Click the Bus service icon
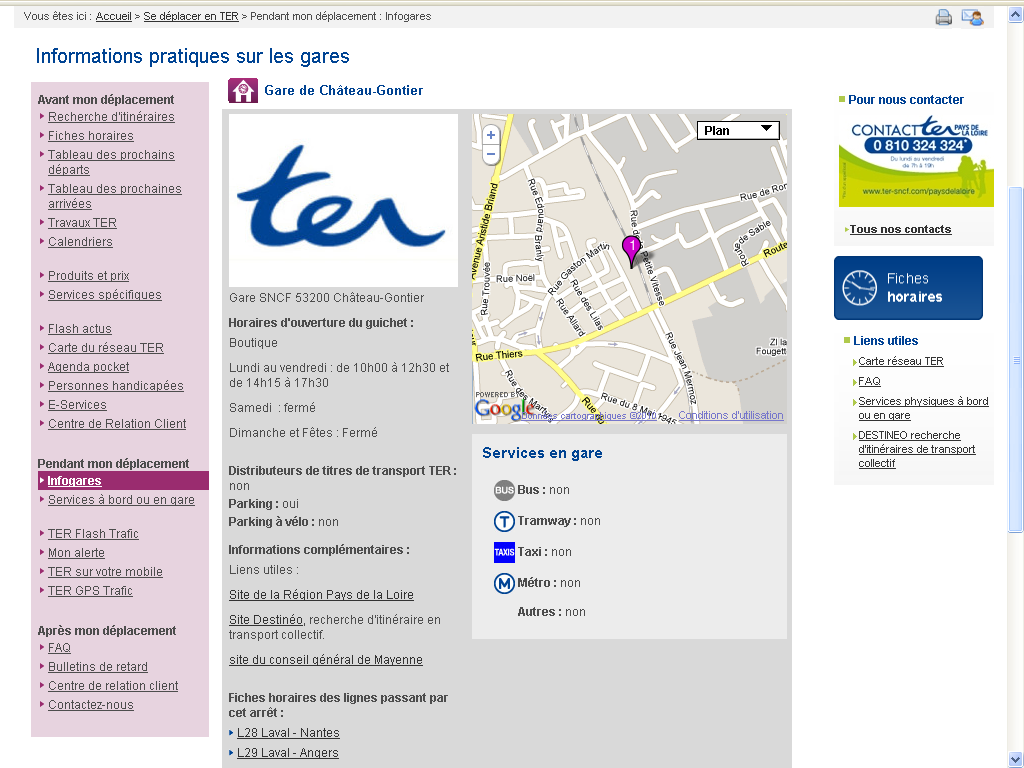1024x768 pixels. [x=504, y=490]
